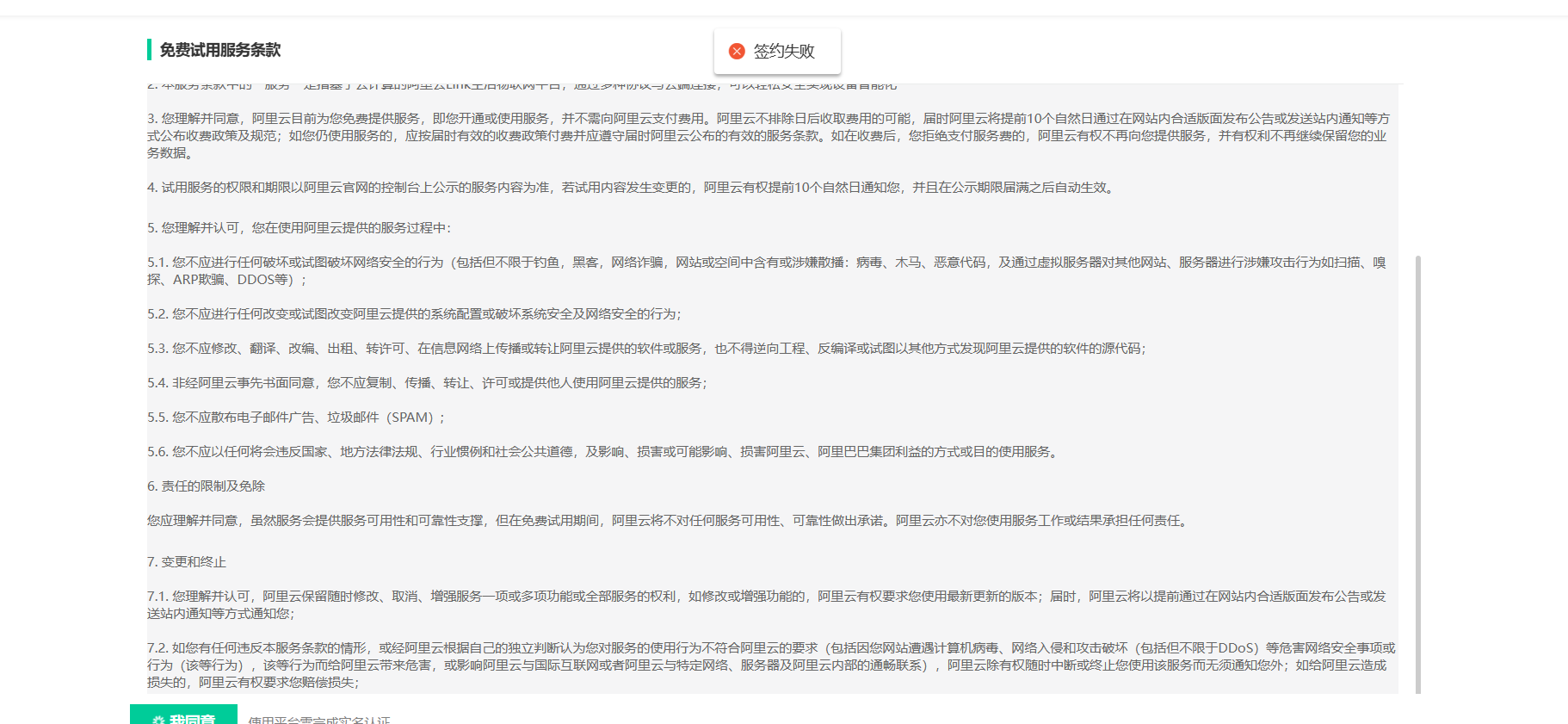Click clause 4 about 试用服务的权限和期限
The height and width of the screenshot is (724, 1568).
pos(632,187)
